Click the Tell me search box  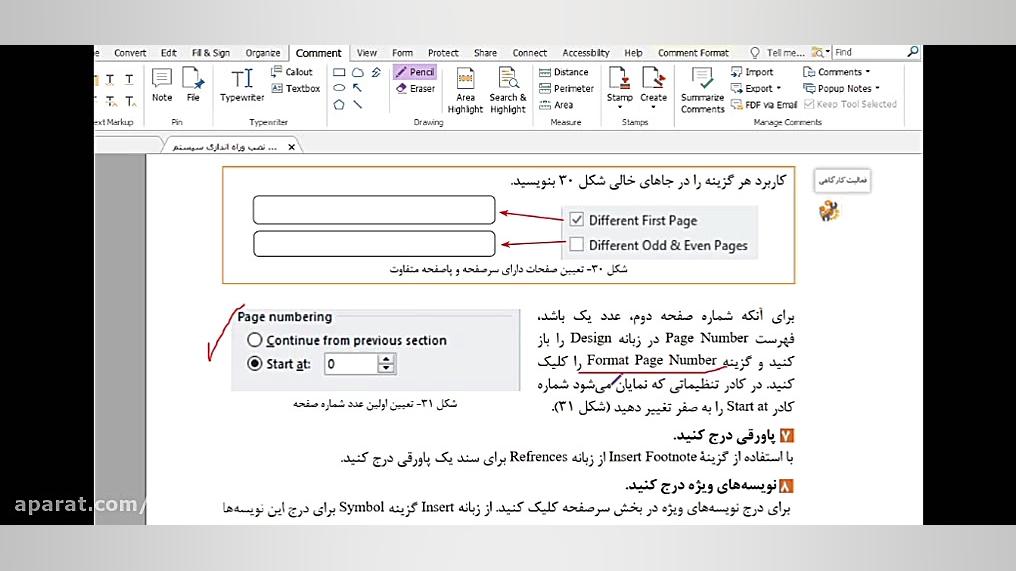point(778,52)
